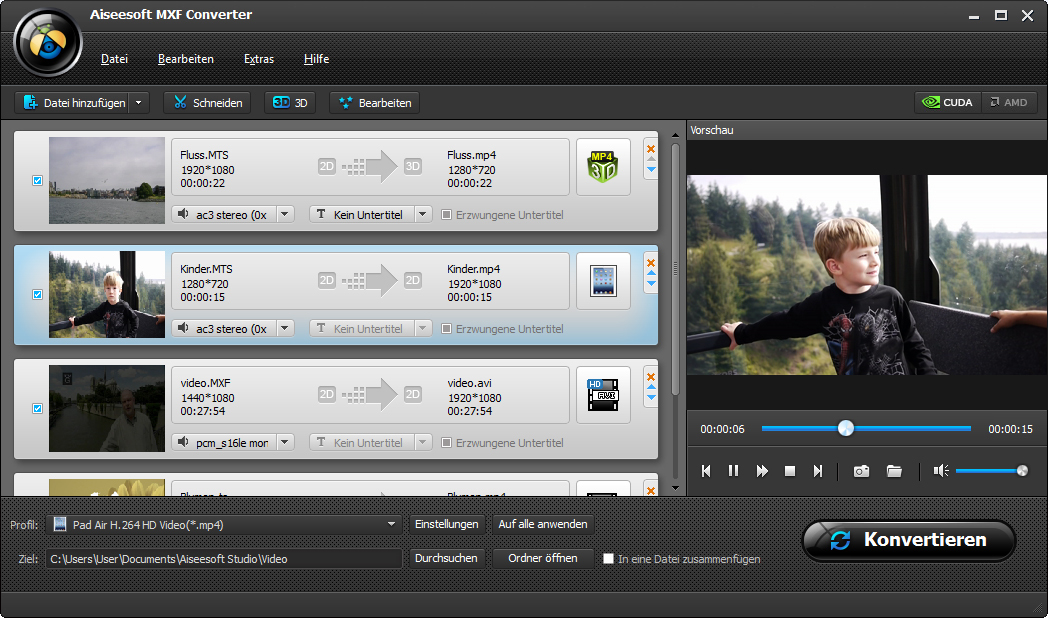This screenshot has height=618, width=1048.
Task: Mute the preview audio
Action: click(x=941, y=471)
